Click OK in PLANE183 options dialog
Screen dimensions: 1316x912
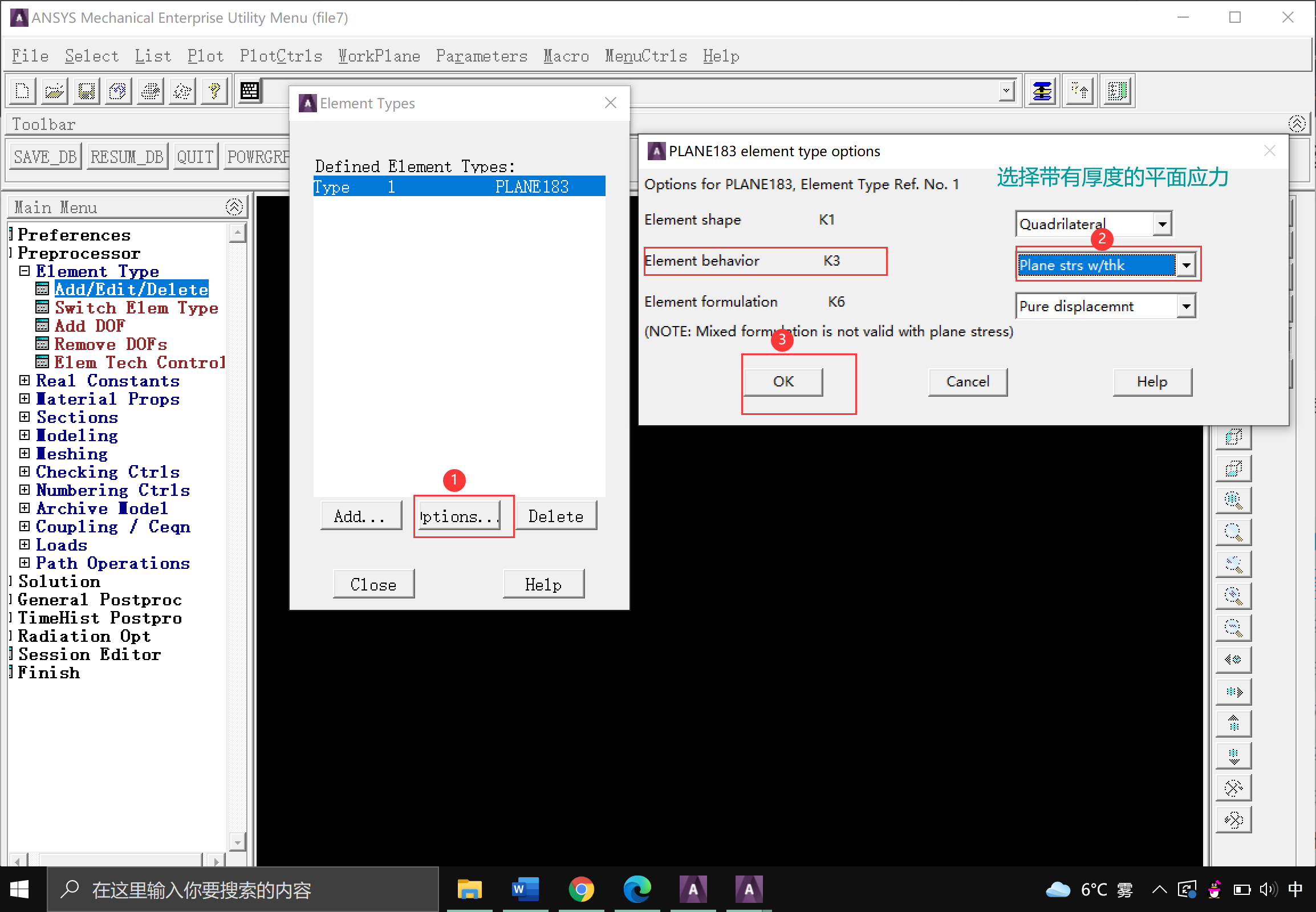(x=783, y=381)
